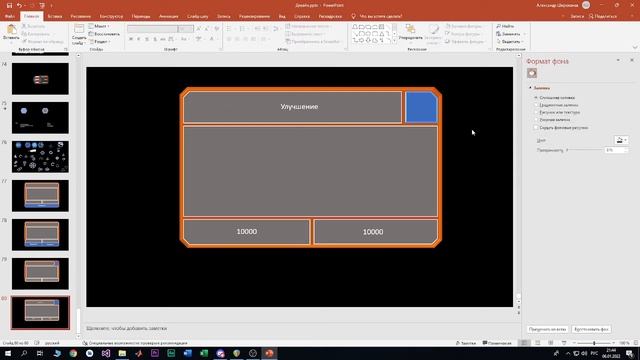Save the presentation from quick access toolbar
The image size is (640, 360).
pyautogui.click(x=9, y=5)
